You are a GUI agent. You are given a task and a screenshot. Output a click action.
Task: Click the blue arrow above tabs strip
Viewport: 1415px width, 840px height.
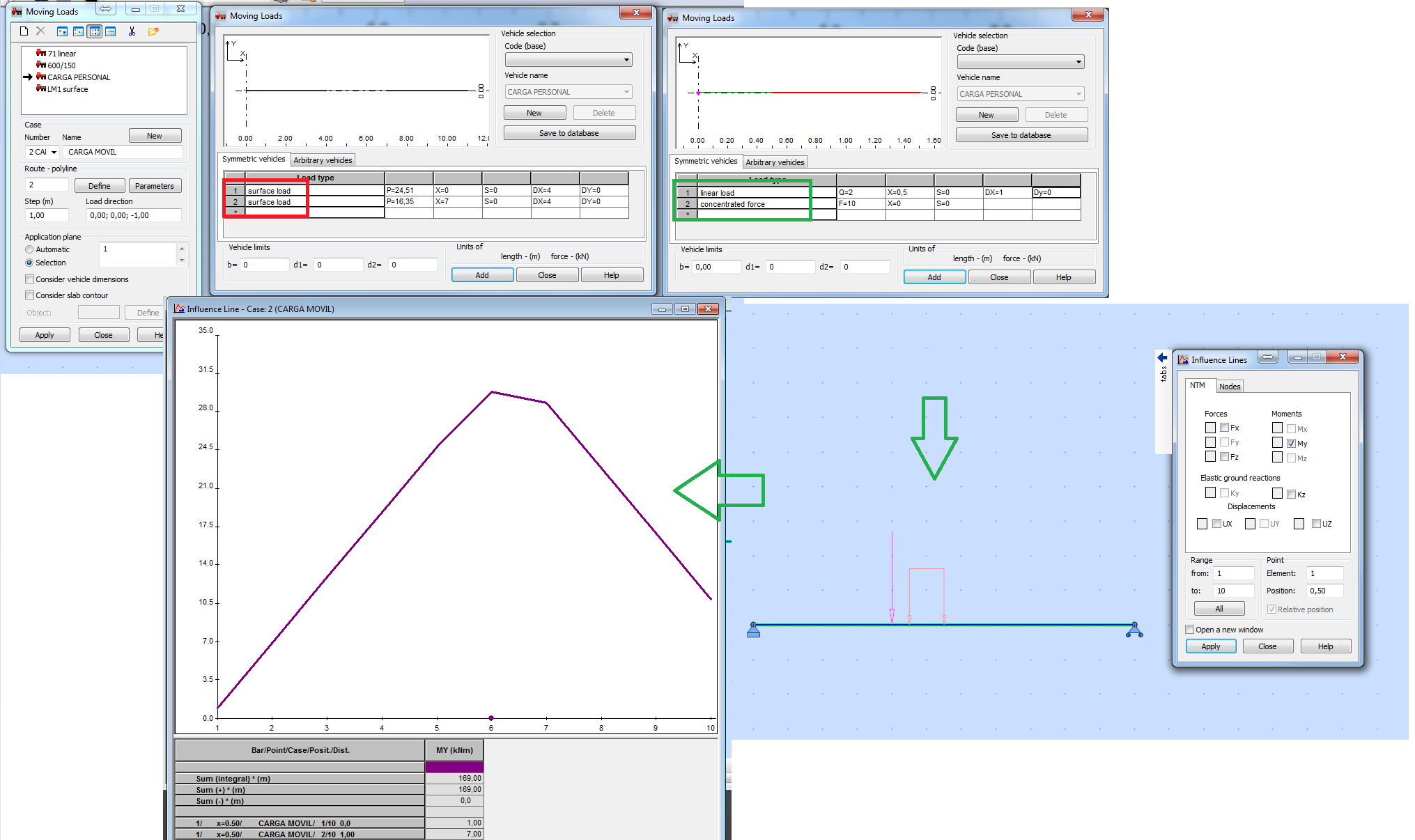click(x=1162, y=357)
